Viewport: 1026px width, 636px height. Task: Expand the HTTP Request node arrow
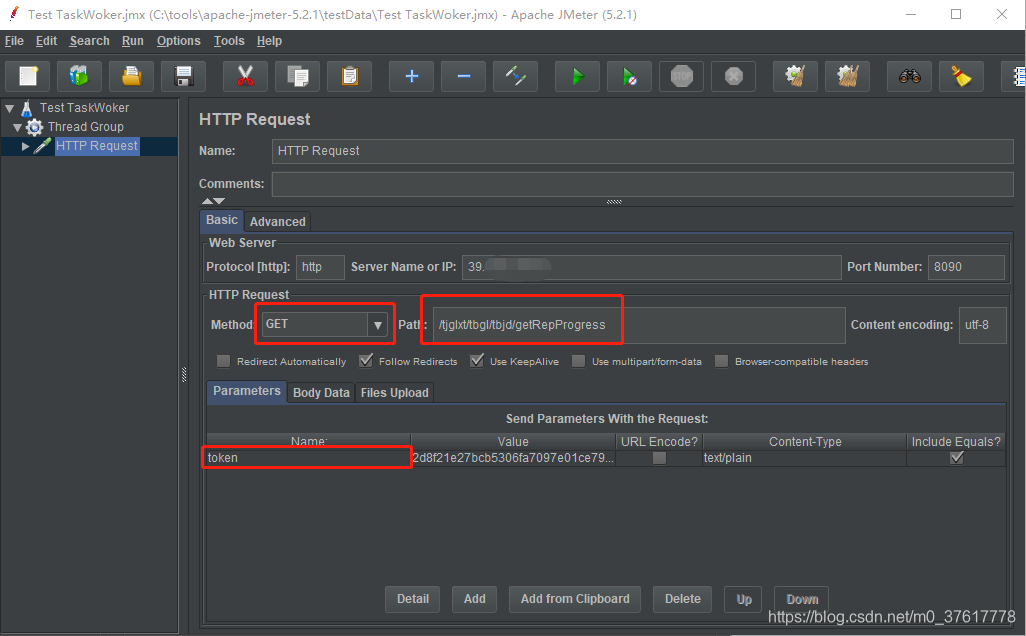(26, 147)
